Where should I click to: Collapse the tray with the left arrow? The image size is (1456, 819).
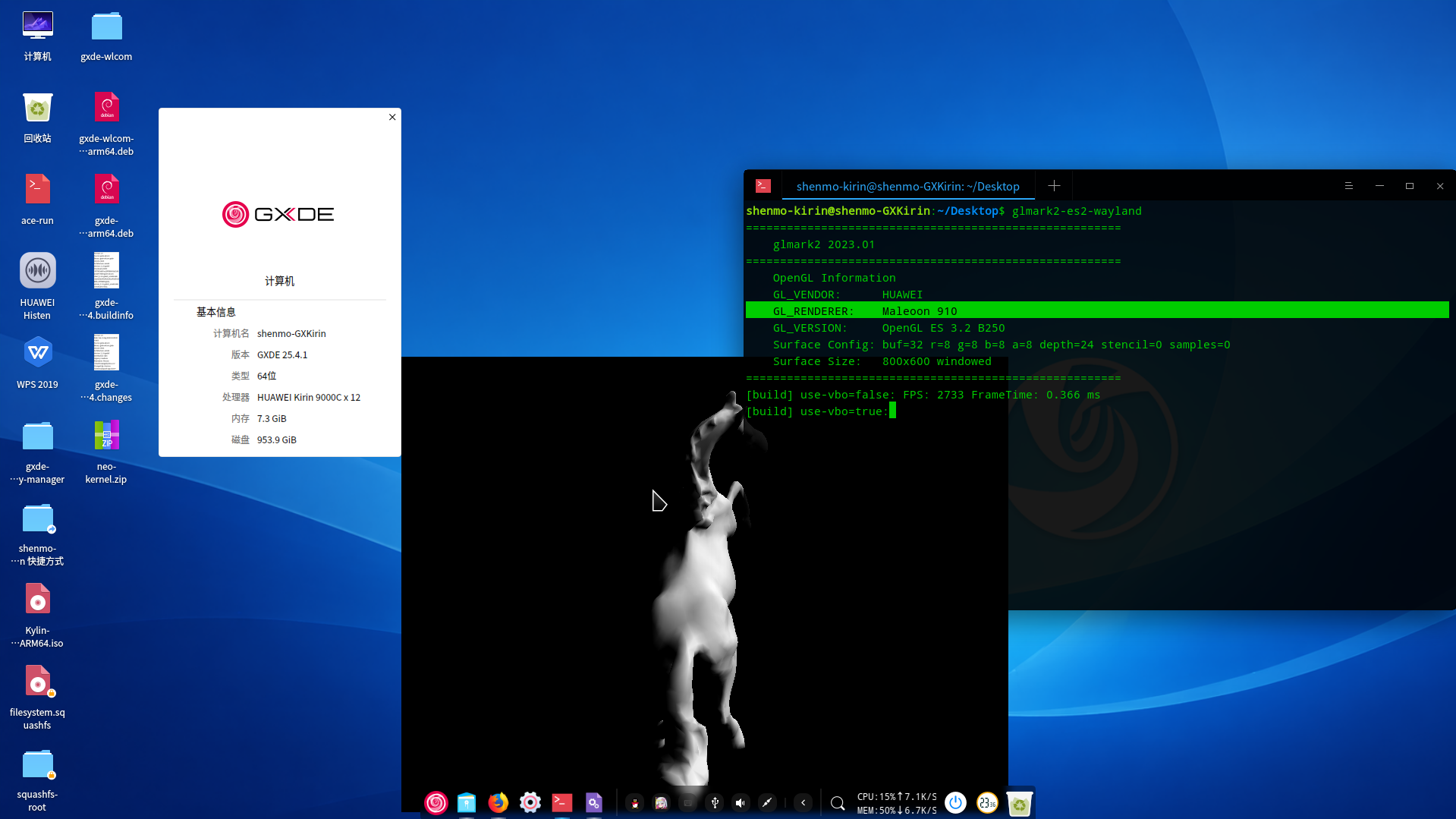(803, 803)
